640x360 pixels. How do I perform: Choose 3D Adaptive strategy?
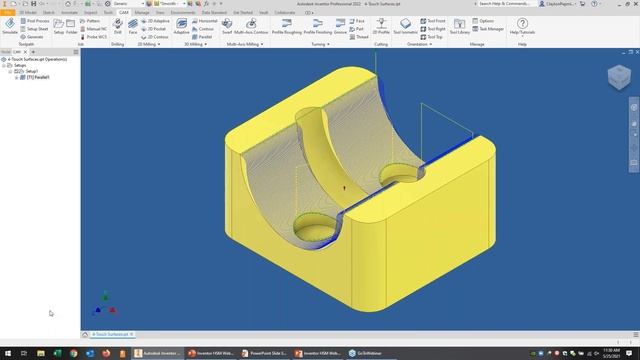click(181, 27)
